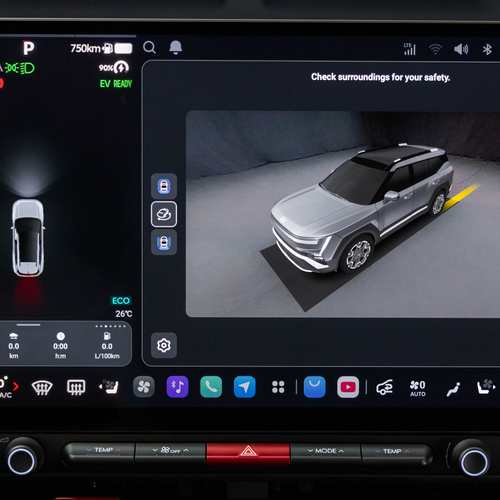
Task: Toggle rear window defogger
Action: coord(76,387)
